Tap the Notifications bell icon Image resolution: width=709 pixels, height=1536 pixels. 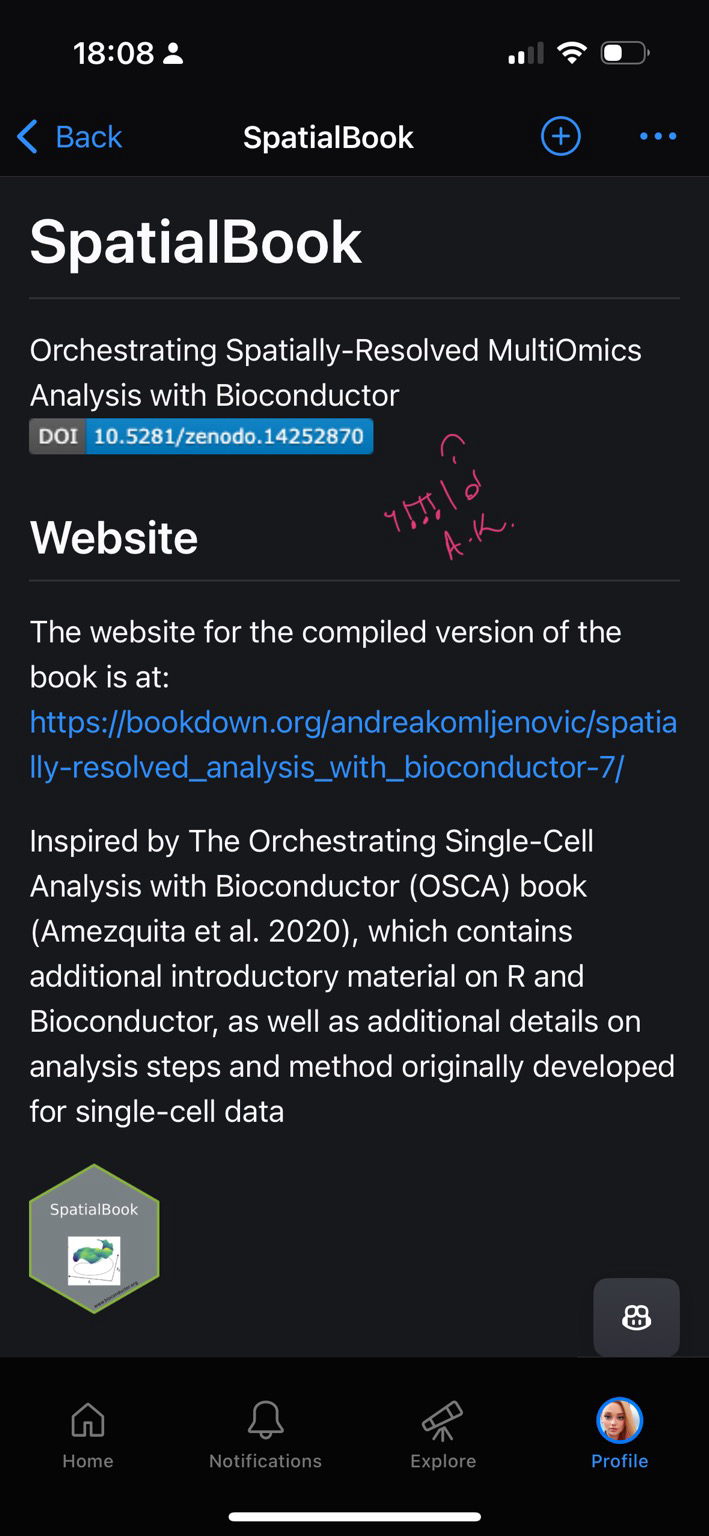[265, 1418]
